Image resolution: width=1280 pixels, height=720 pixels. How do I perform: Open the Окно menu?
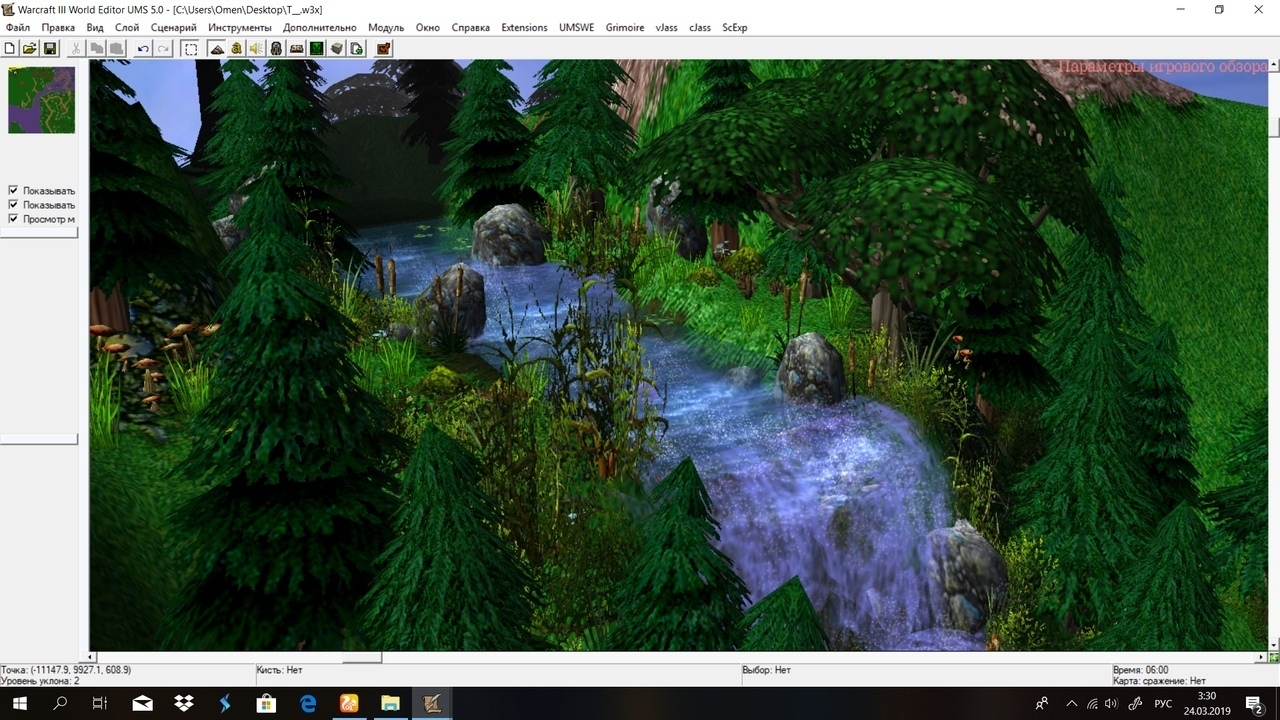[x=428, y=27]
